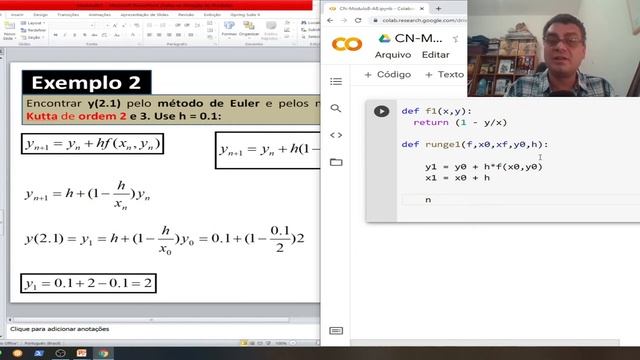
Task: Go back in the Chrome browser
Action: [330, 20]
